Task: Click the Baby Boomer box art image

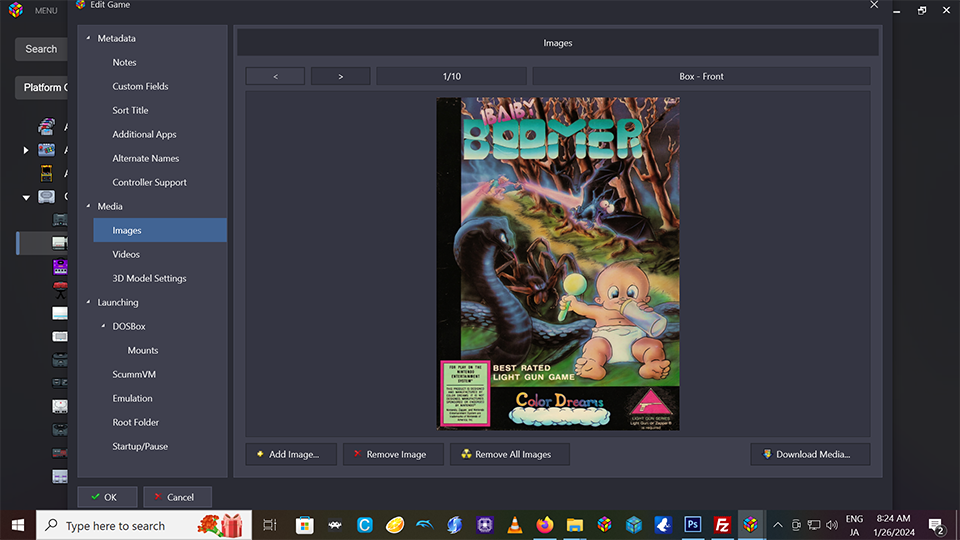Action: click(x=558, y=264)
